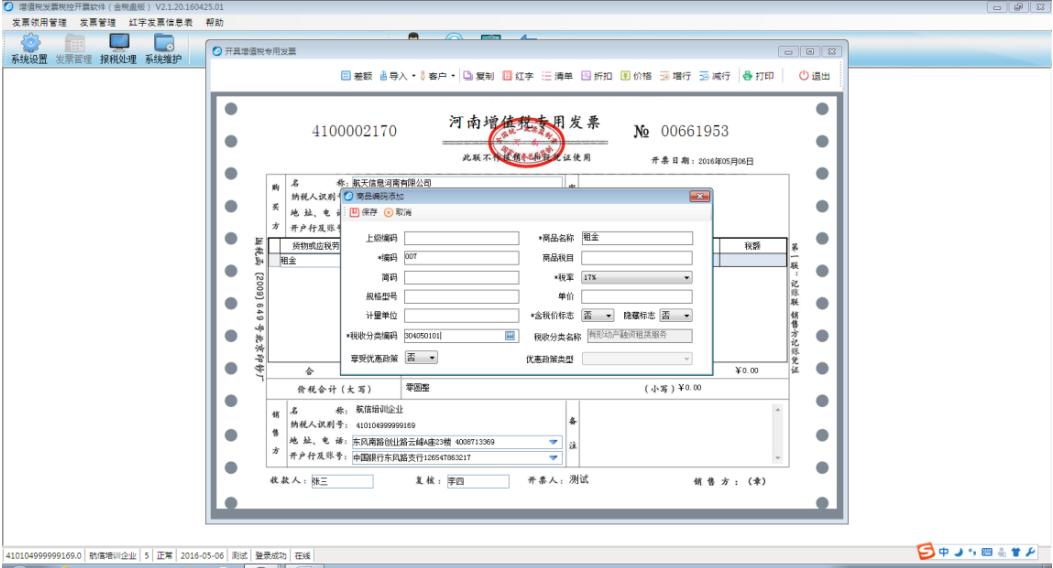
Task: Click the 商品税目 input field
Action: [x=637, y=258]
